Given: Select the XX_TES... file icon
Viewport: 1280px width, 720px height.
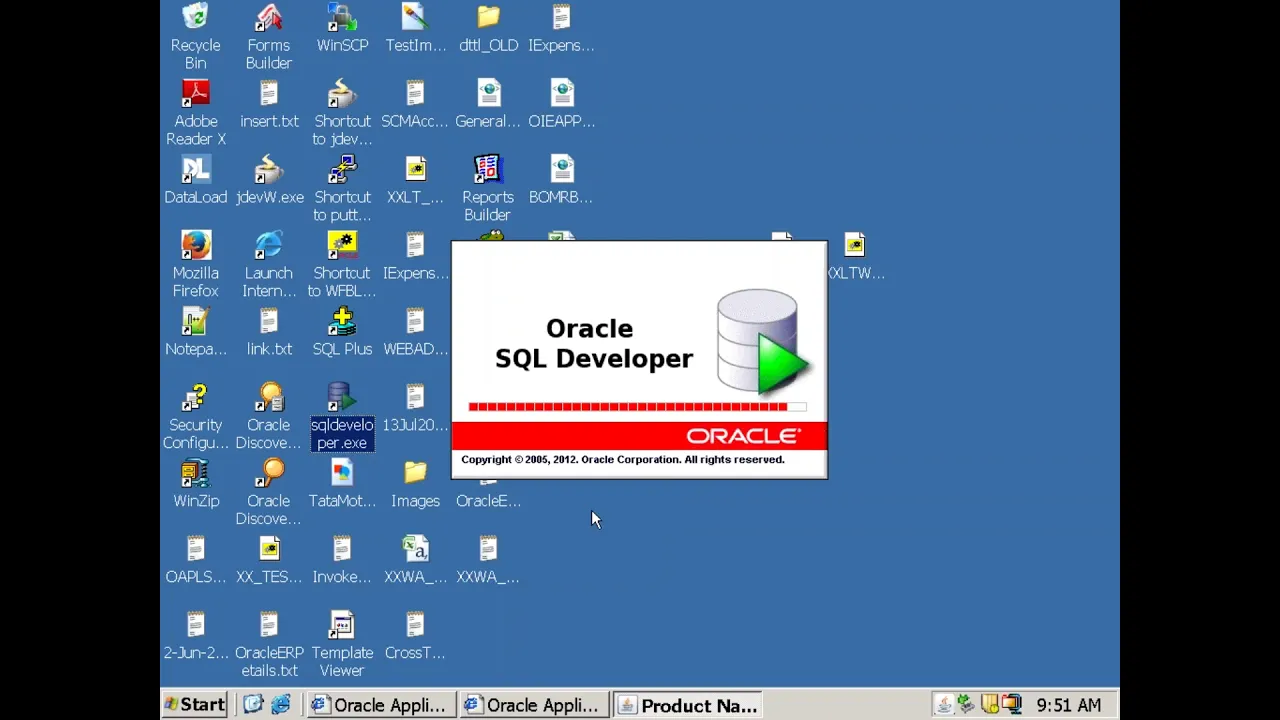Looking at the screenshot, I should (269, 560).
